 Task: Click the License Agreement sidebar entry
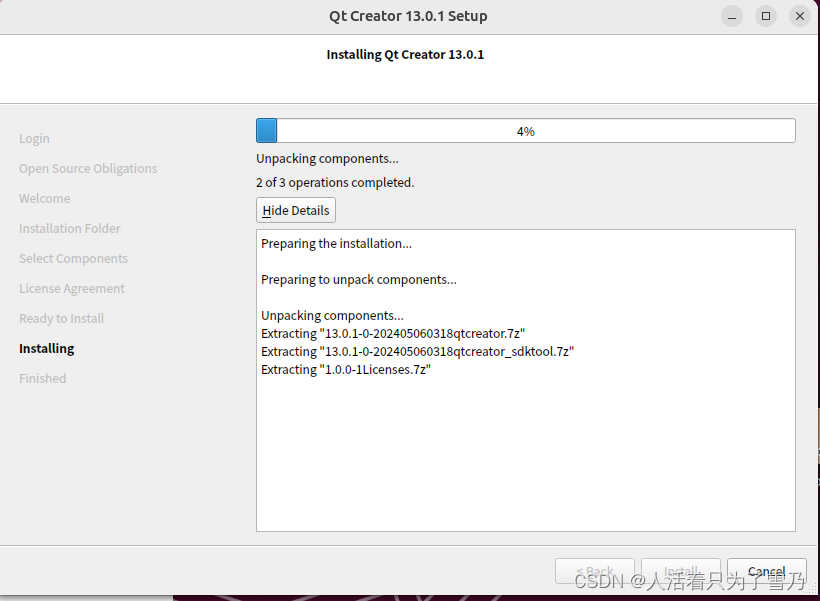pos(71,288)
